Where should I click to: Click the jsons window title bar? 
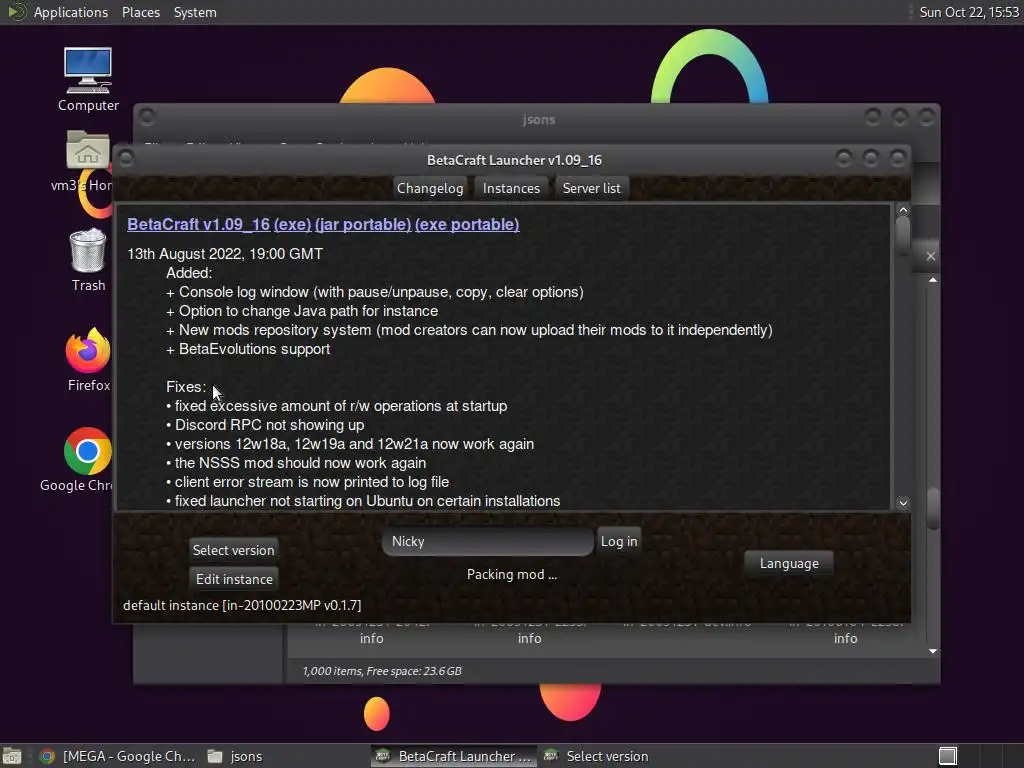click(538, 120)
